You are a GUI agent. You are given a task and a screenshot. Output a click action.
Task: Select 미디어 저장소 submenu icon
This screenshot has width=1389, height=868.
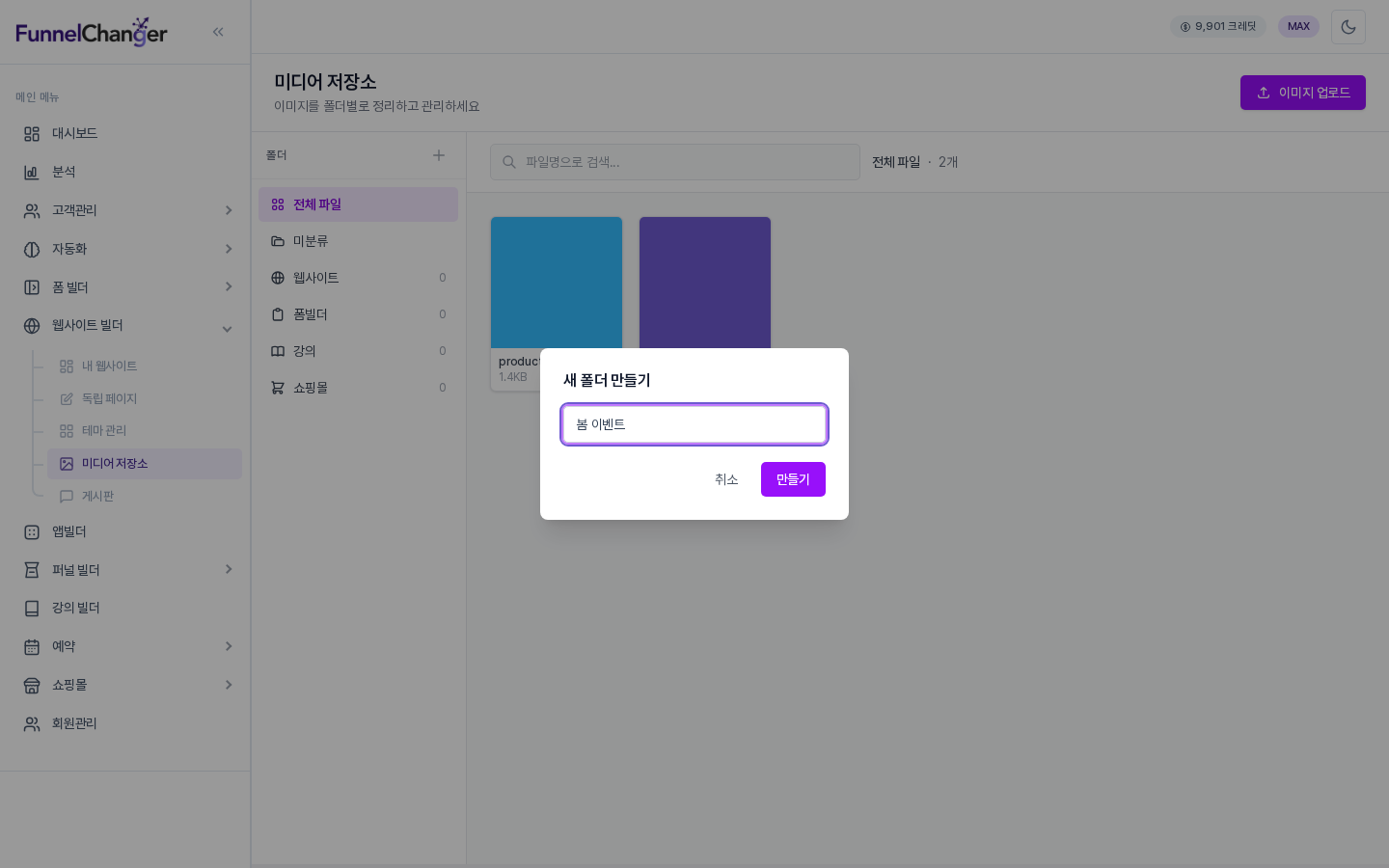pos(67,464)
